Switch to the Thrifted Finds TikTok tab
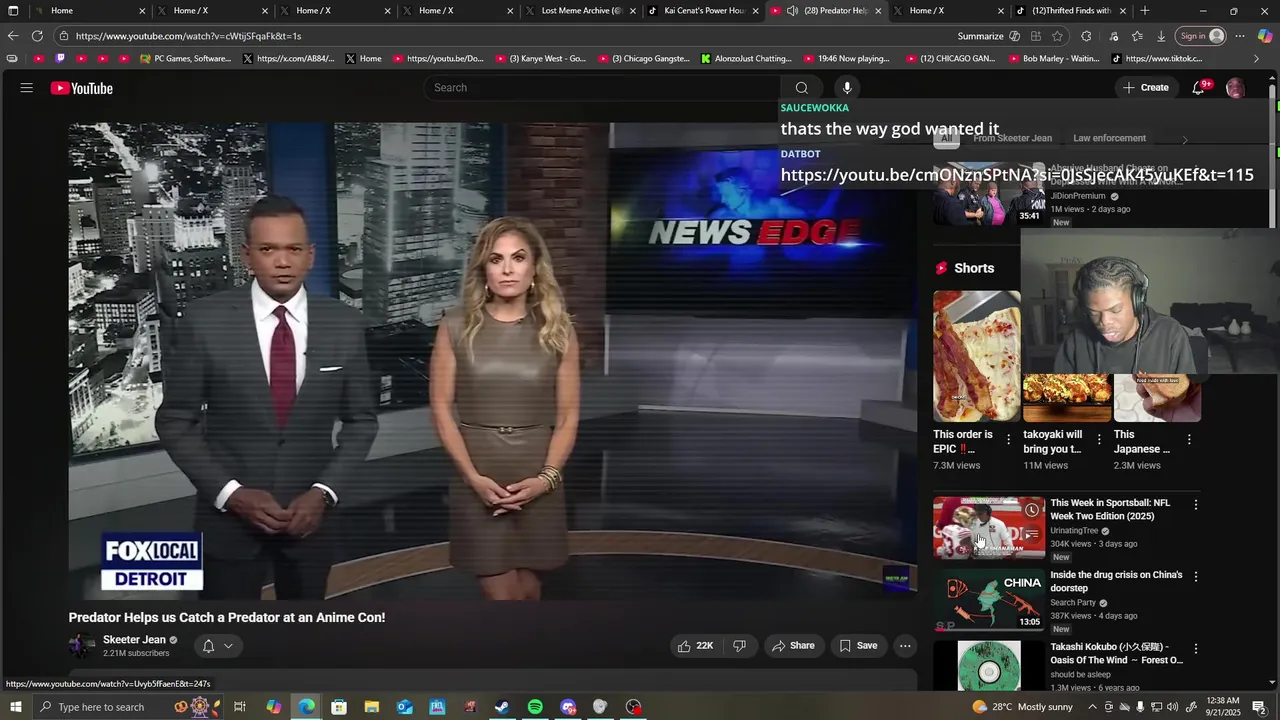Image resolution: width=1280 pixels, height=720 pixels. [x=1070, y=11]
